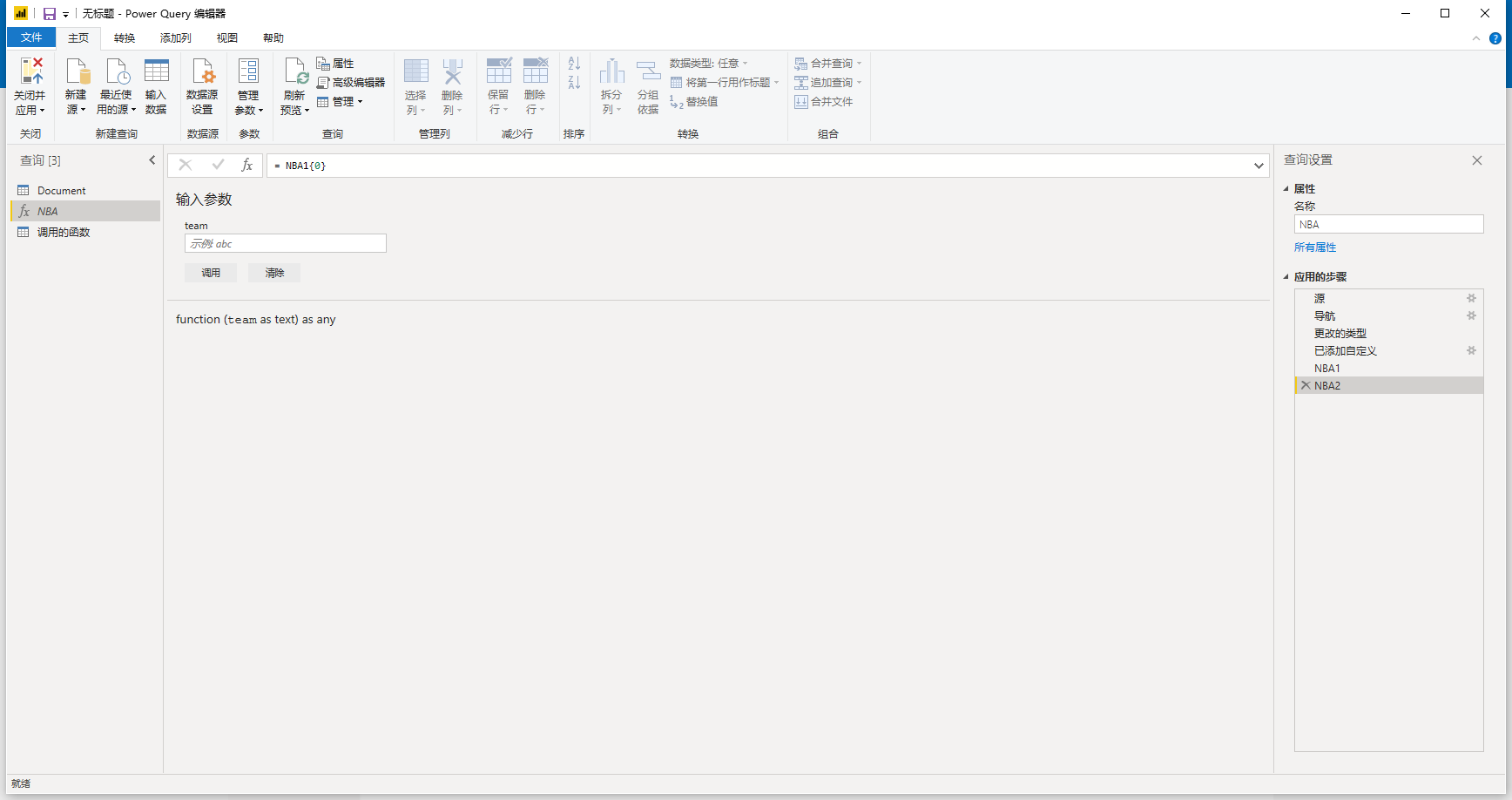Image resolution: width=1512 pixels, height=800 pixels.
Task: Collapse the Properties (属性) section
Action: tap(1286, 189)
